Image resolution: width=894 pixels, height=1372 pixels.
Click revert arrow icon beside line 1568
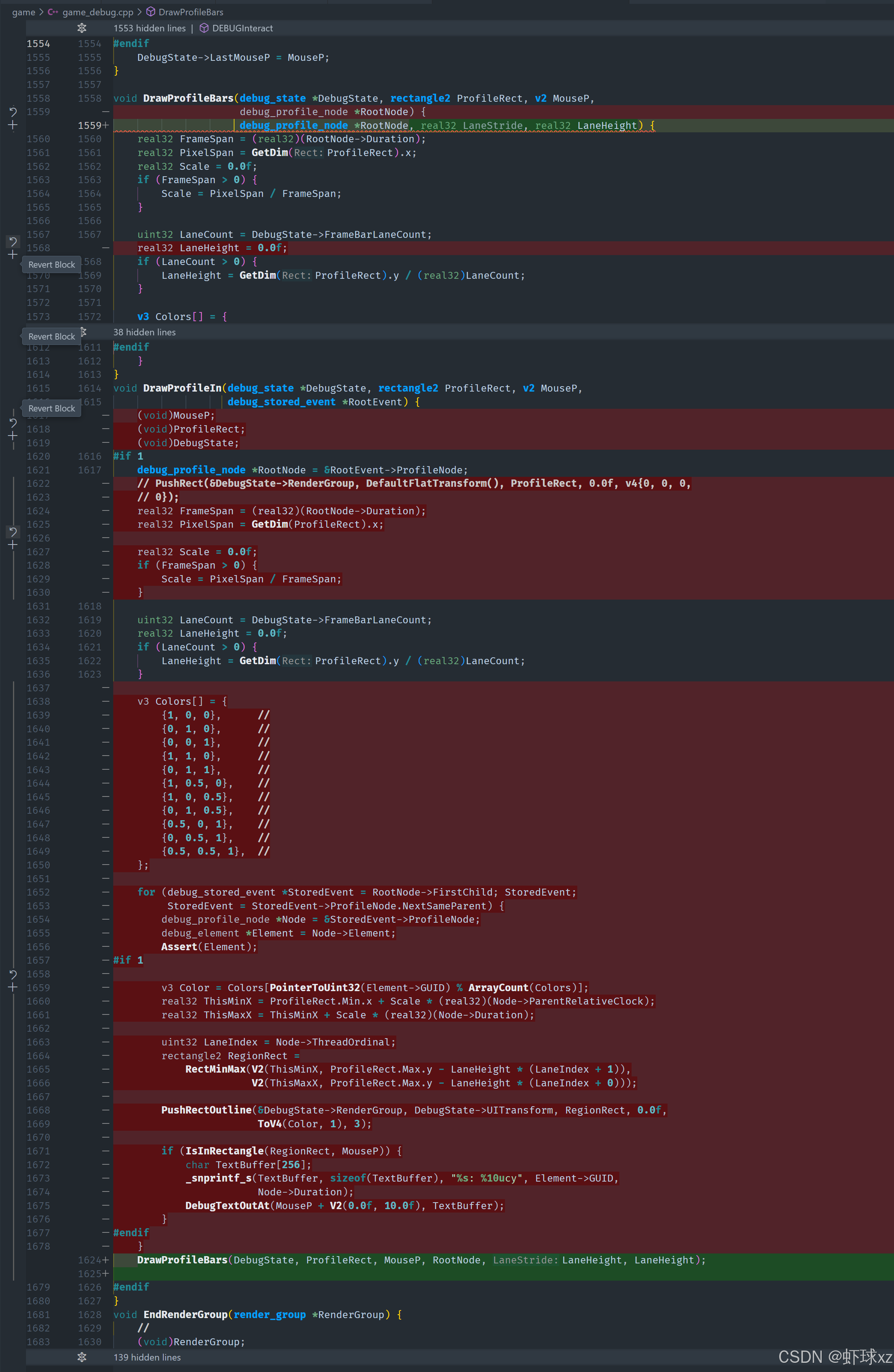[x=13, y=241]
